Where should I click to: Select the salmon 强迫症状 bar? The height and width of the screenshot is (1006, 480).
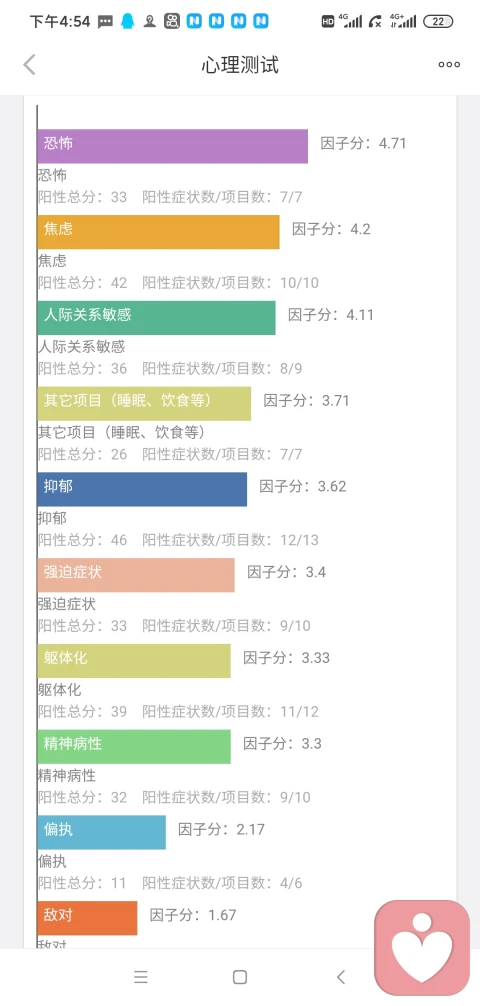(x=136, y=575)
